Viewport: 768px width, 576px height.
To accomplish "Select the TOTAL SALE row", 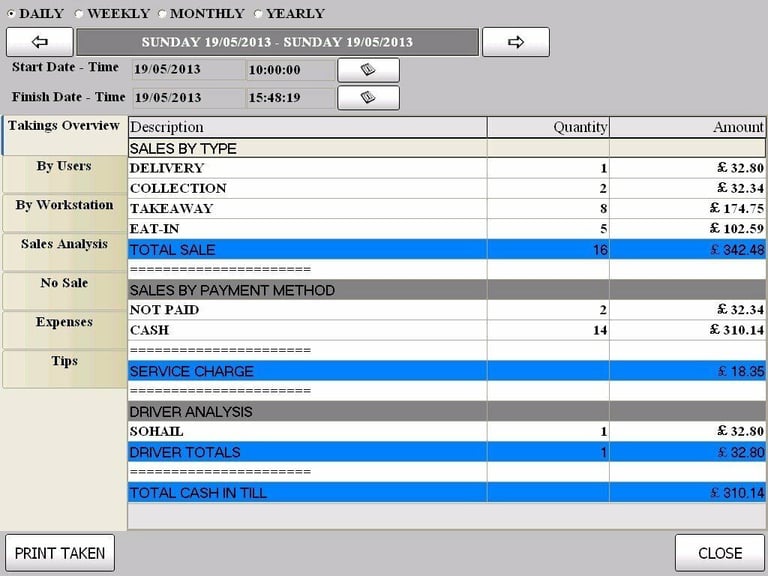I will coord(447,249).
